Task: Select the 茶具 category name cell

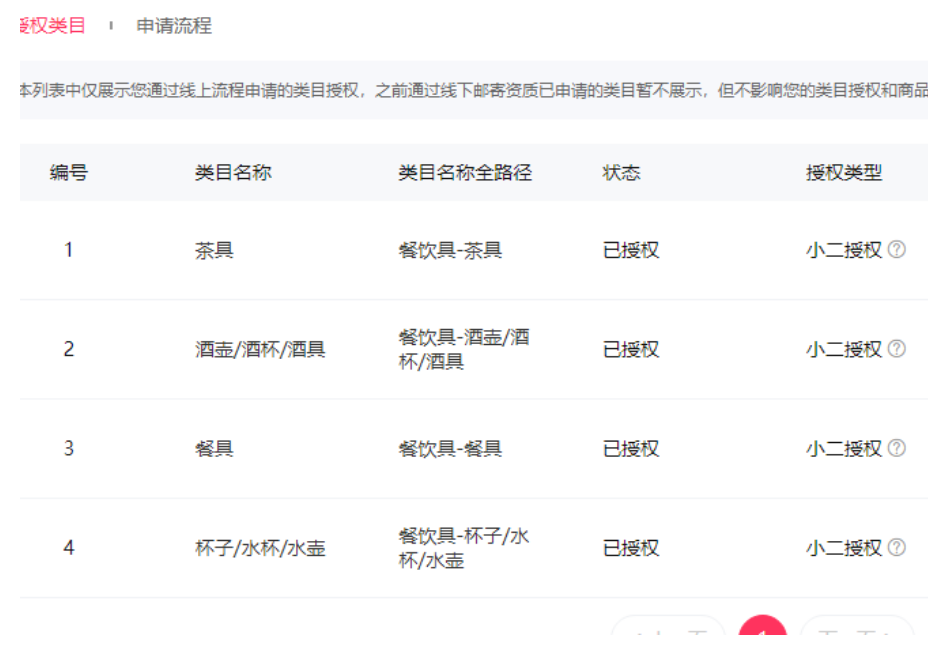Action: click(x=214, y=250)
